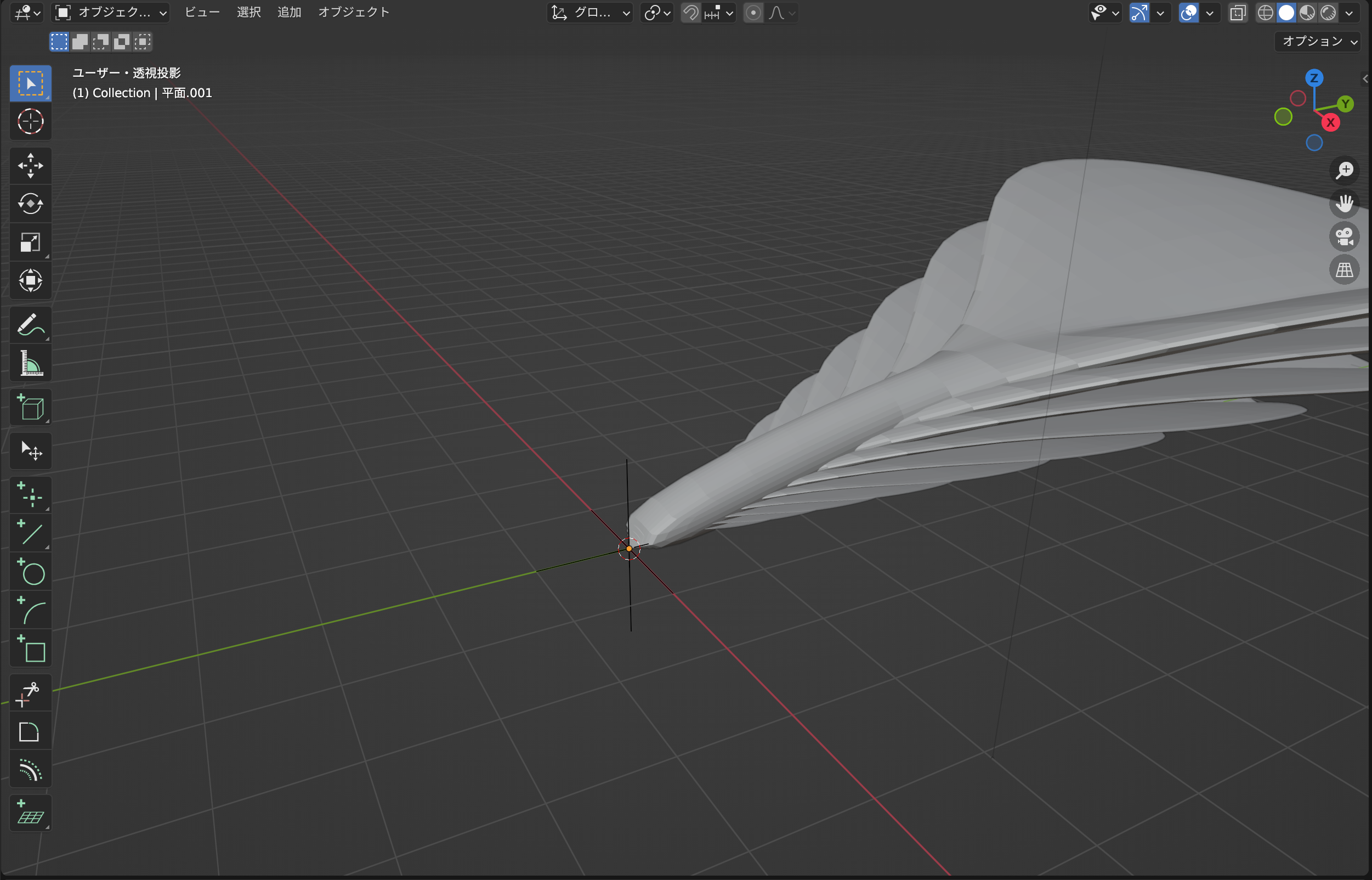
Task: Open the overlay settings dropdown arrow
Action: [1210, 13]
